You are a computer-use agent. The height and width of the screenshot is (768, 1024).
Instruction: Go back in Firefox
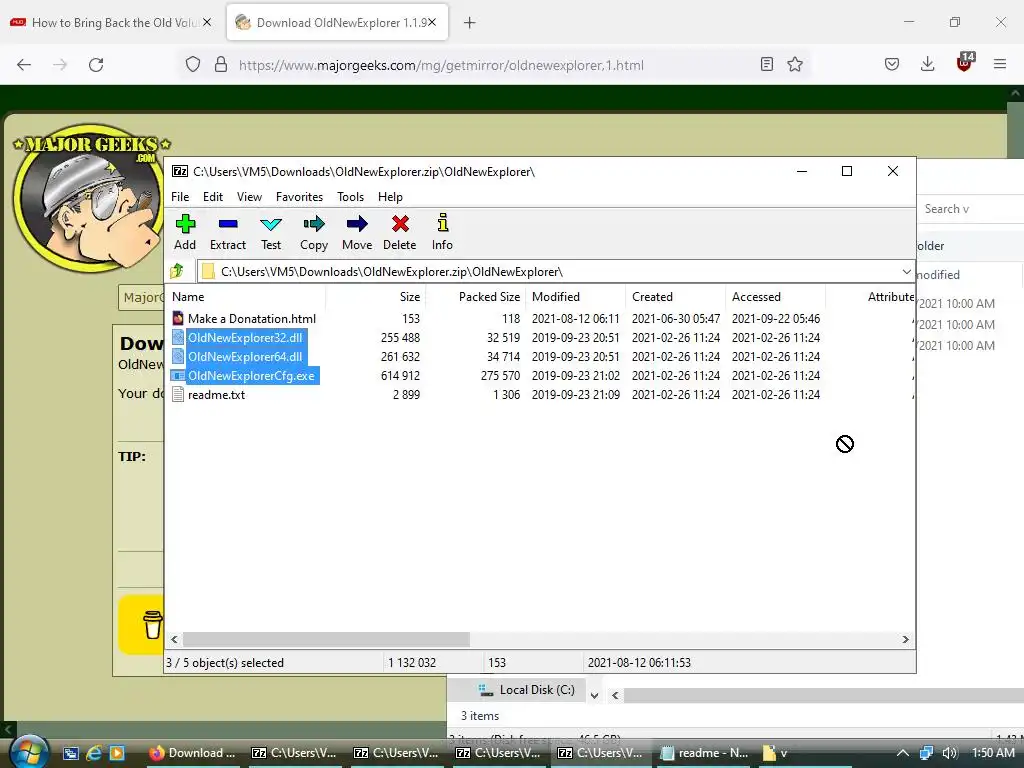tap(24, 65)
